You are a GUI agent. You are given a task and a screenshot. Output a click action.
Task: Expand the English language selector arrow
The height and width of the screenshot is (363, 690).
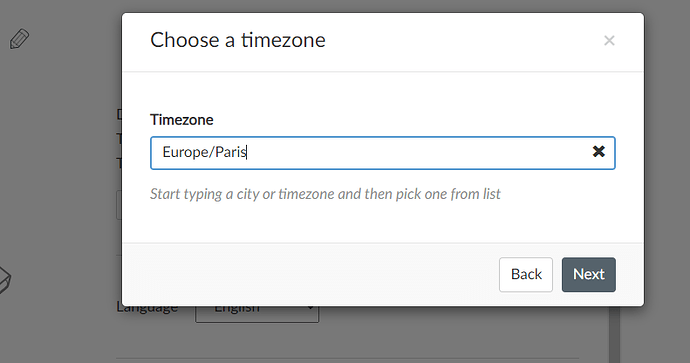(310, 308)
